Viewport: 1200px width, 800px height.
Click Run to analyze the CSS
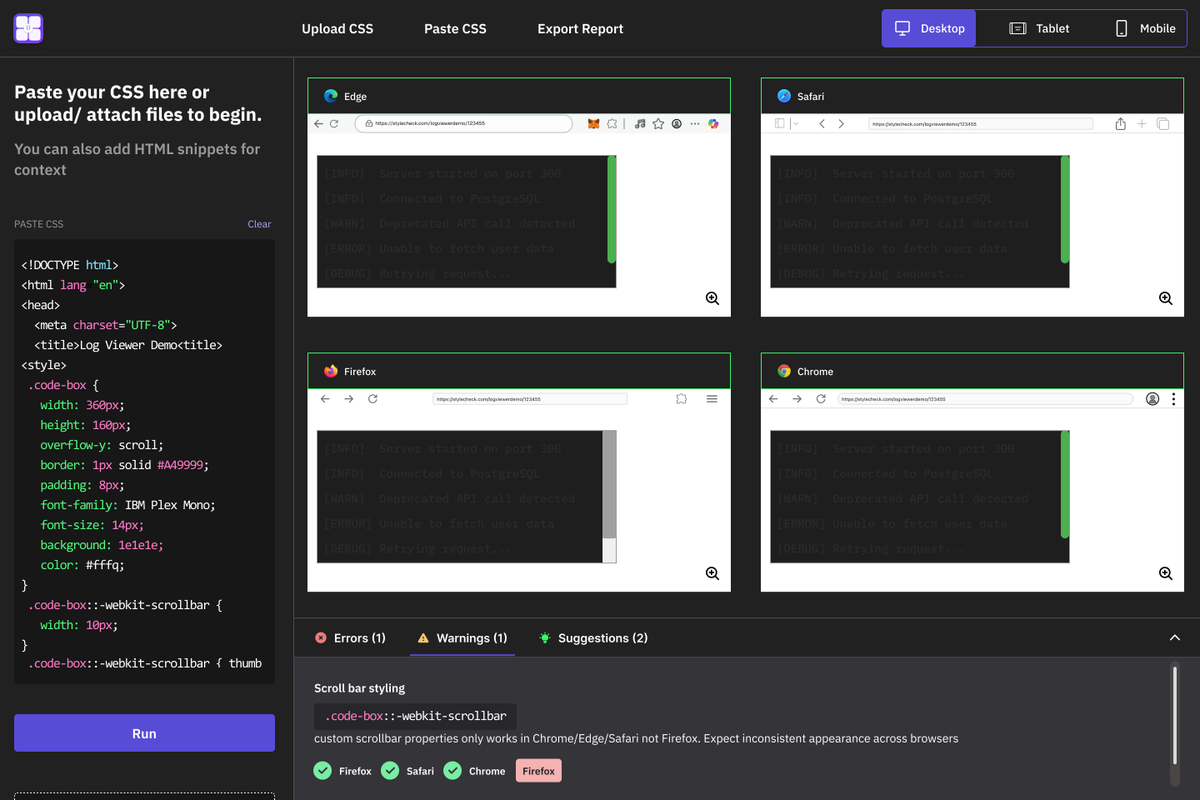pos(144,733)
